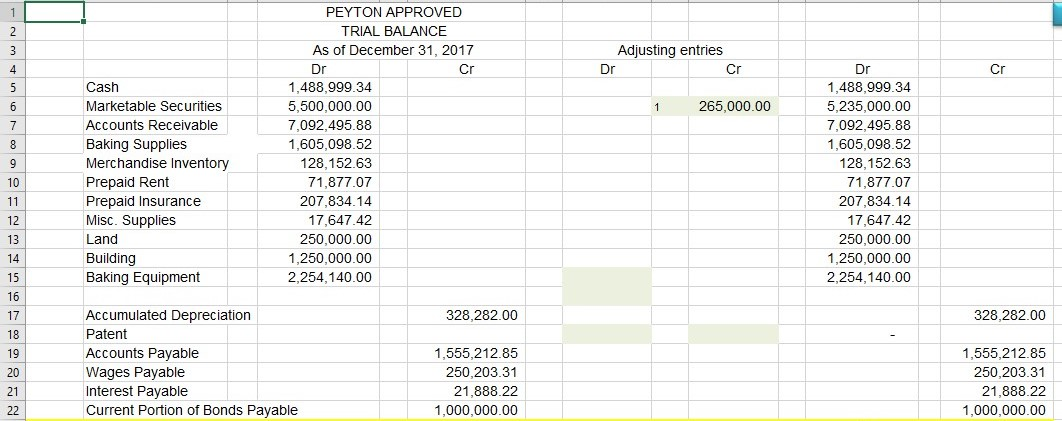The image size is (1062, 421).
Task: Click the 7,092,495.88 trial balance debit
Action: [330, 125]
